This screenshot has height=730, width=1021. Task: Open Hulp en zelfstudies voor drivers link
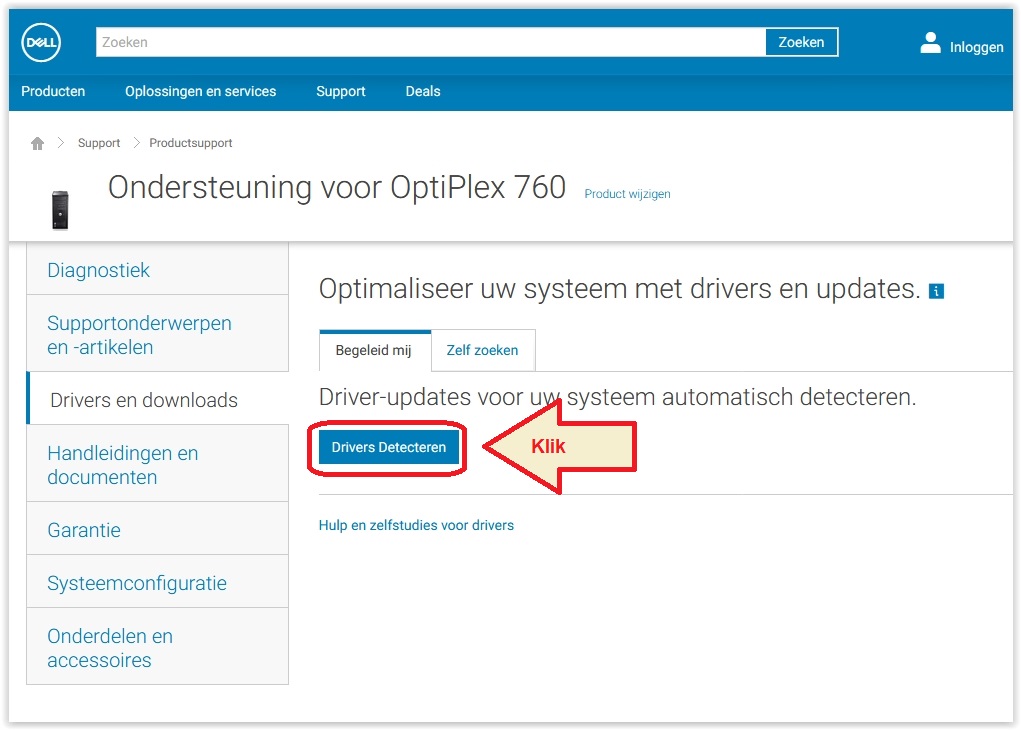tap(416, 525)
